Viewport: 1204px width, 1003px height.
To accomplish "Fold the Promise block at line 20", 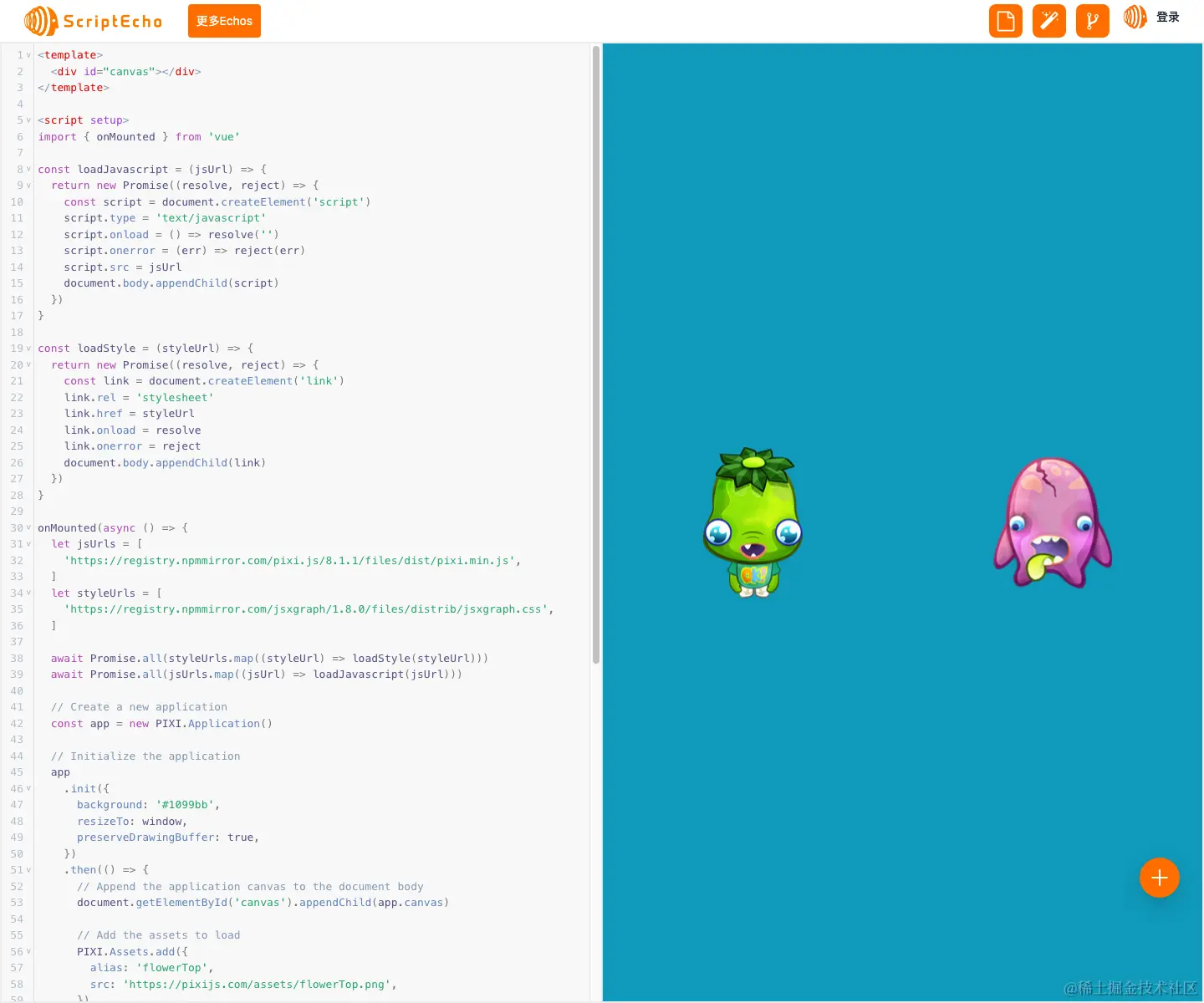I will pyautogui.click(x=28, y=364).
